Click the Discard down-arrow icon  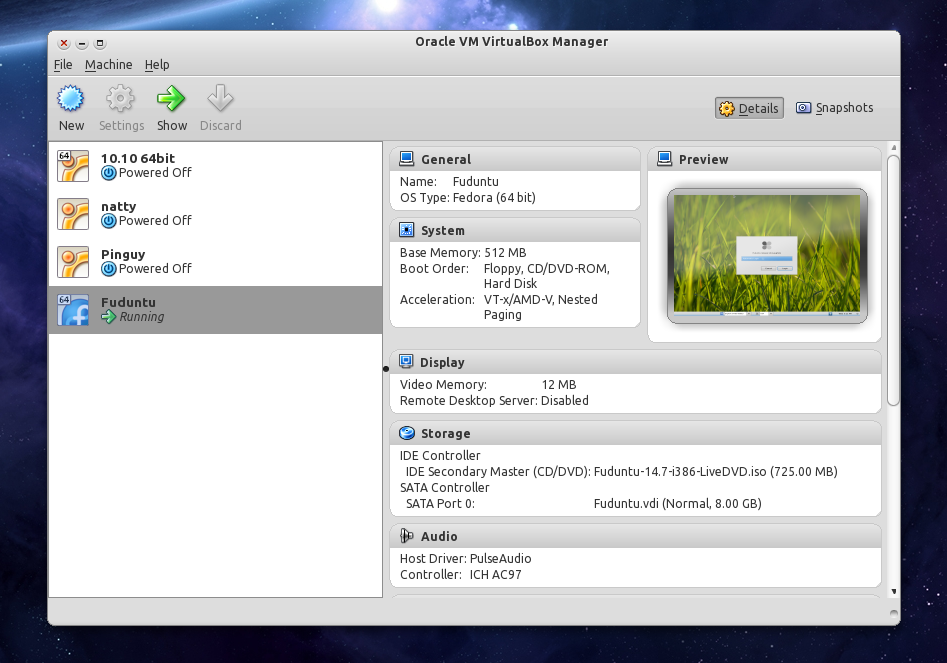click(x=220, y=99)
